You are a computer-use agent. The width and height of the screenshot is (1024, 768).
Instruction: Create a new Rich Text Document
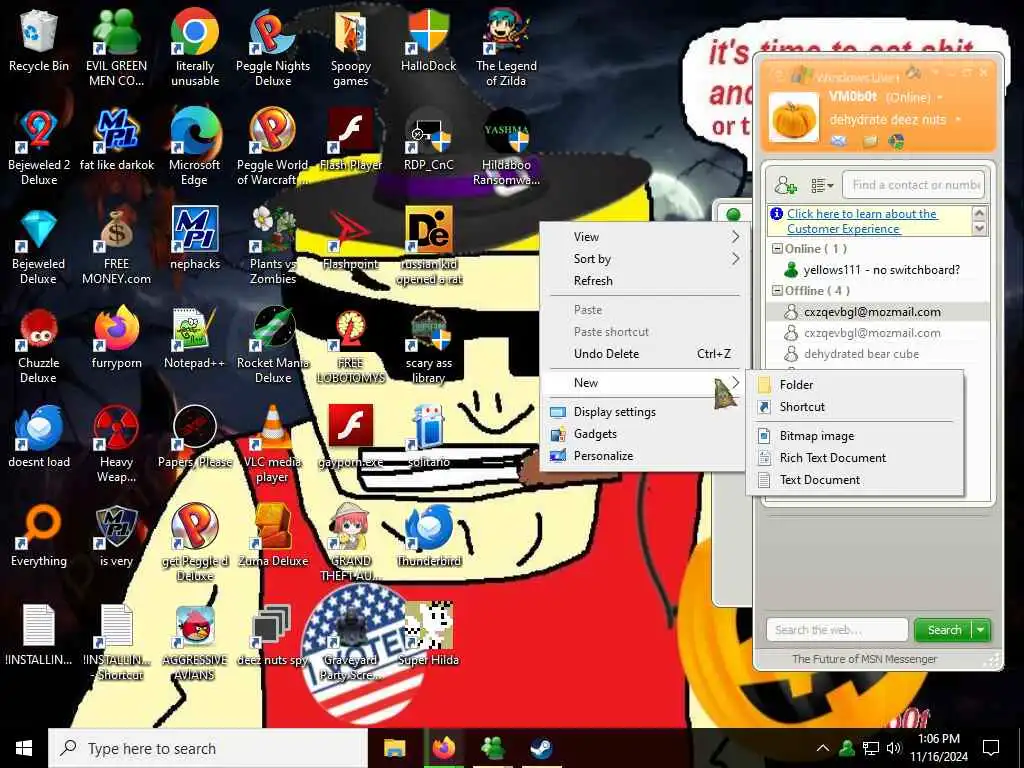click(856, 458)
